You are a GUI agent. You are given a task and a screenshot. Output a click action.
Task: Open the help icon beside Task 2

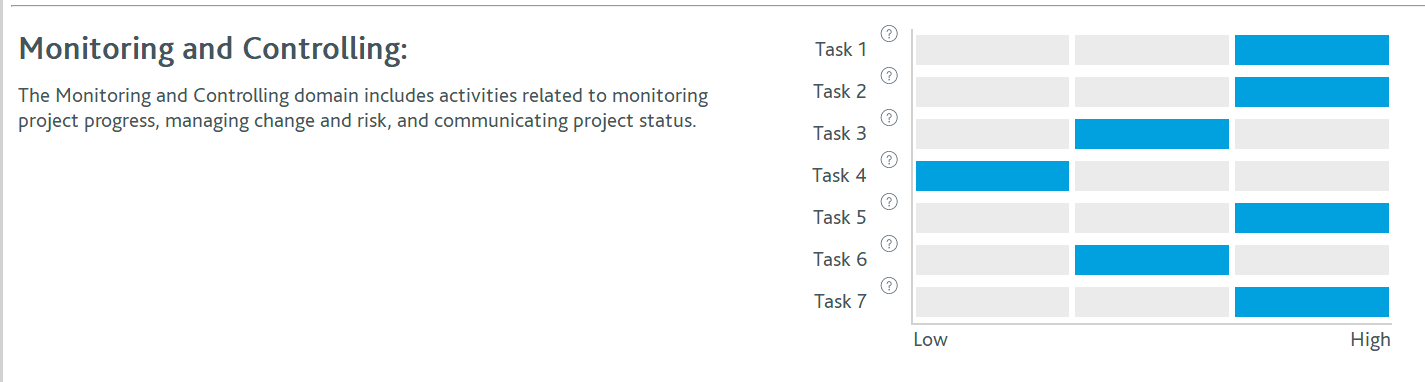pos(888,76)
